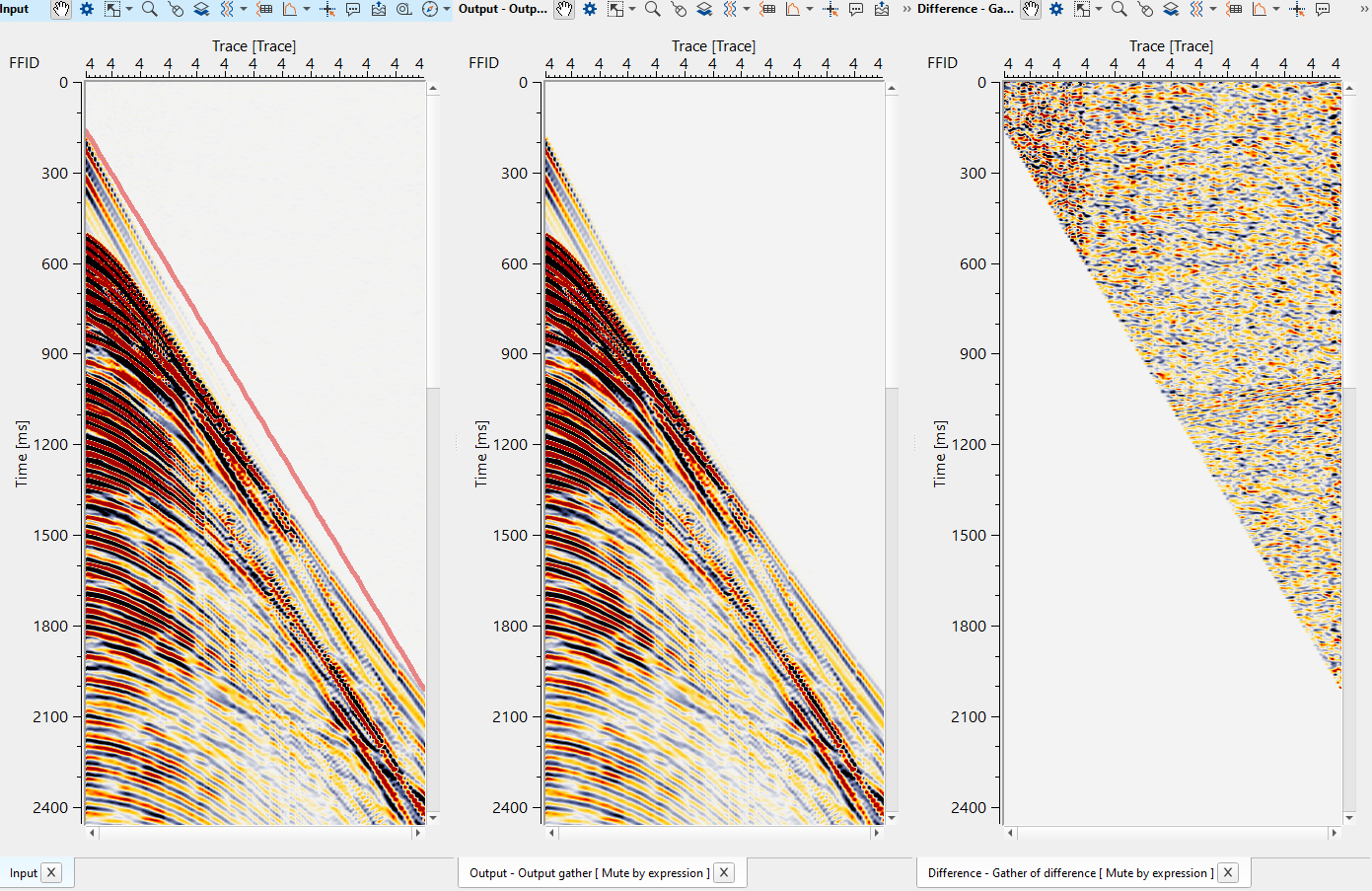Close the Difference gather tab
The width and height of the screenshot is (1372, 891).
(1228, 873)
